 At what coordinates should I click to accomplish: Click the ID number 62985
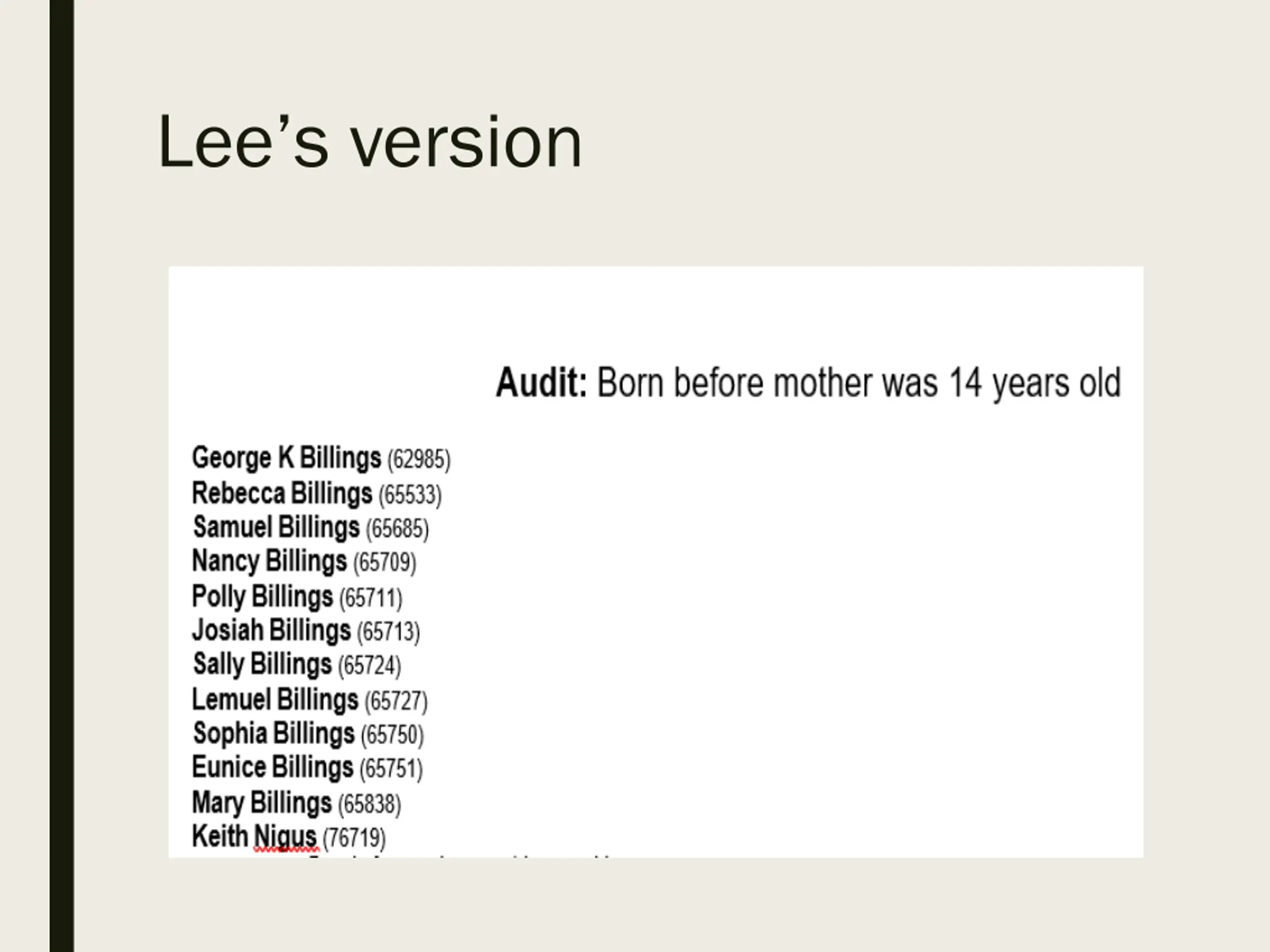click(x=419, y=460)
